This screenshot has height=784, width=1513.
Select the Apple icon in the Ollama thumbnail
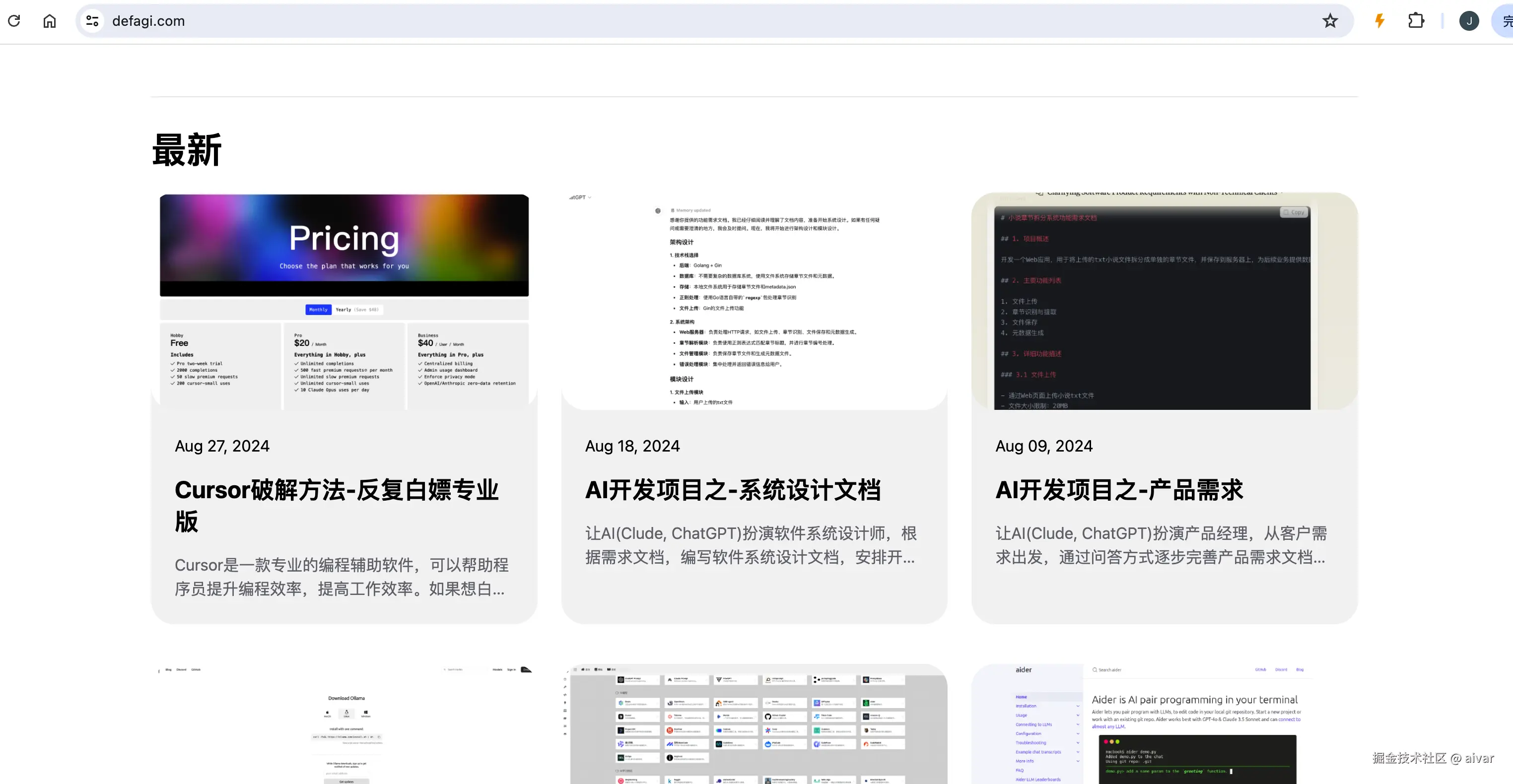(x=327, y=713)
